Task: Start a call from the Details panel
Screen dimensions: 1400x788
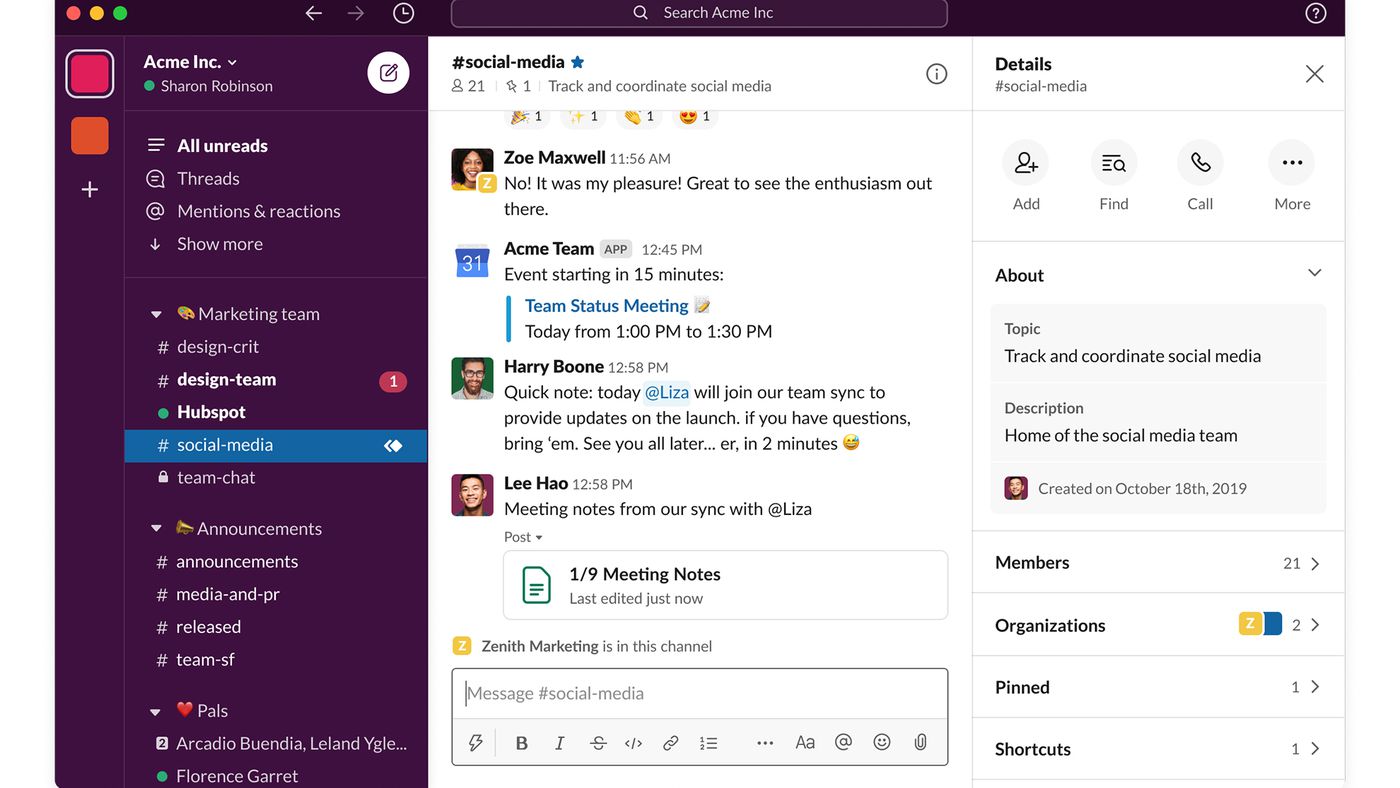Action: [1199, 162]
